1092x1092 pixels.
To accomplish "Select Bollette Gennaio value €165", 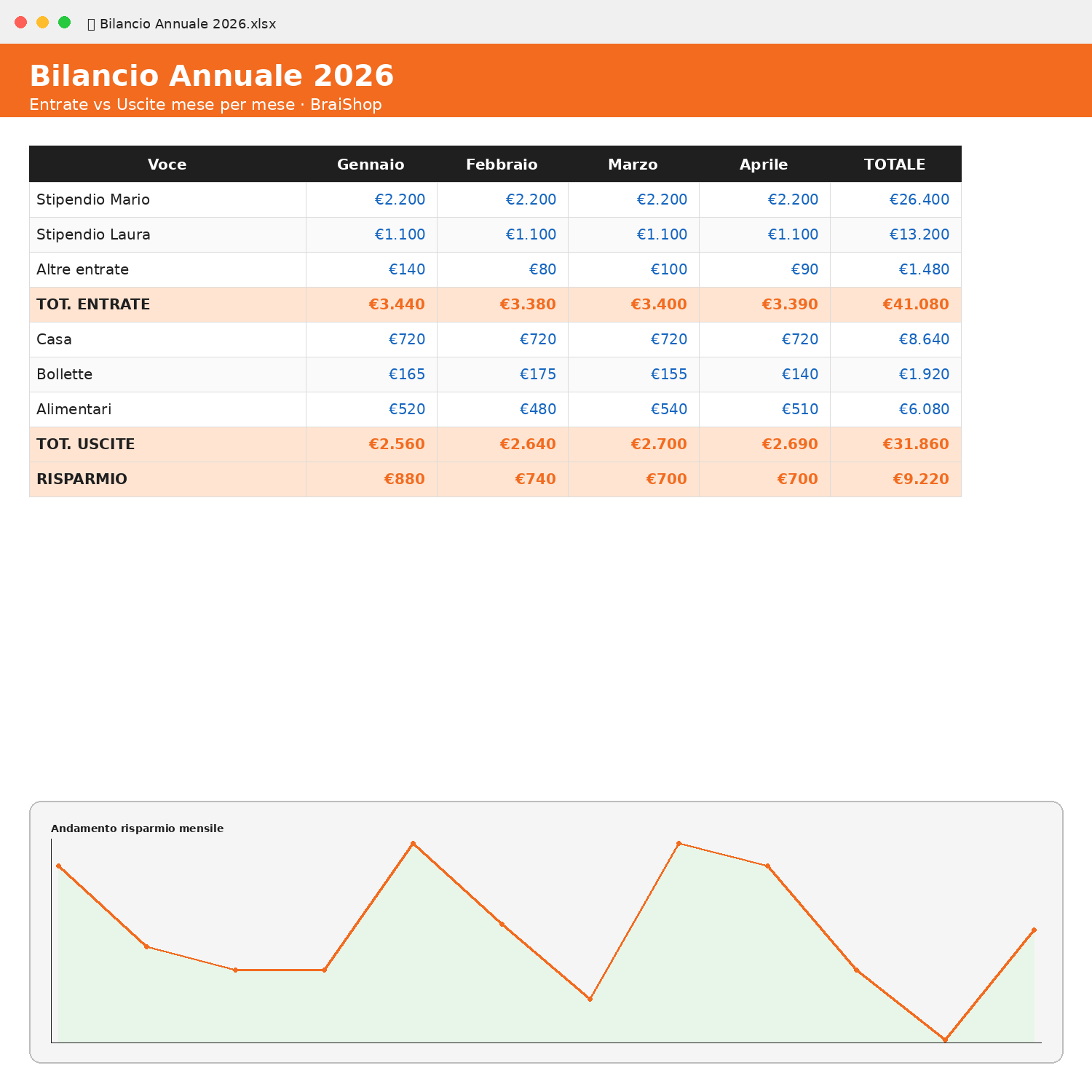I will pyautogui.click(x=371, y=374).
